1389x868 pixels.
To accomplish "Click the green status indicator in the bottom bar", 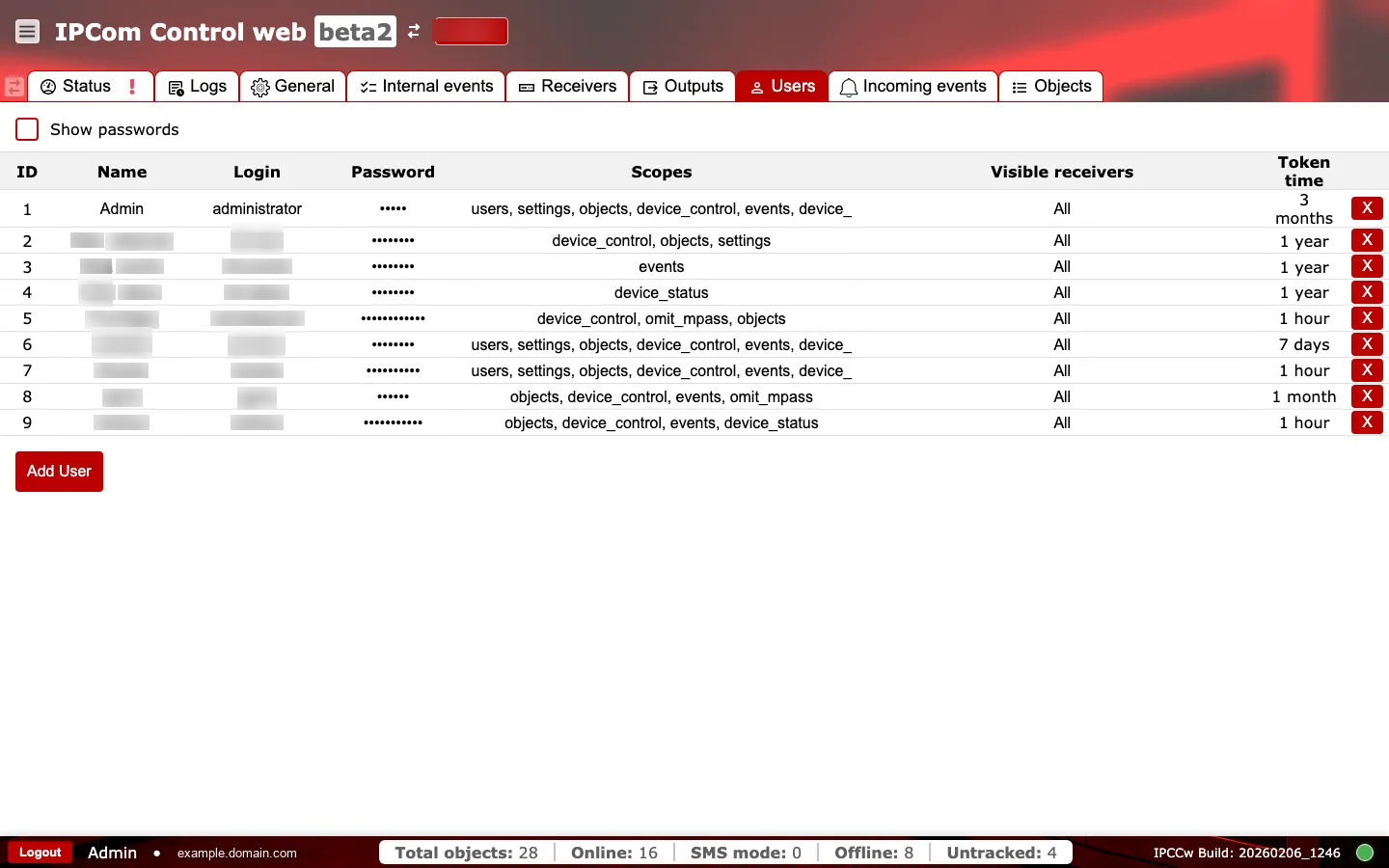I will (1365, 853).
